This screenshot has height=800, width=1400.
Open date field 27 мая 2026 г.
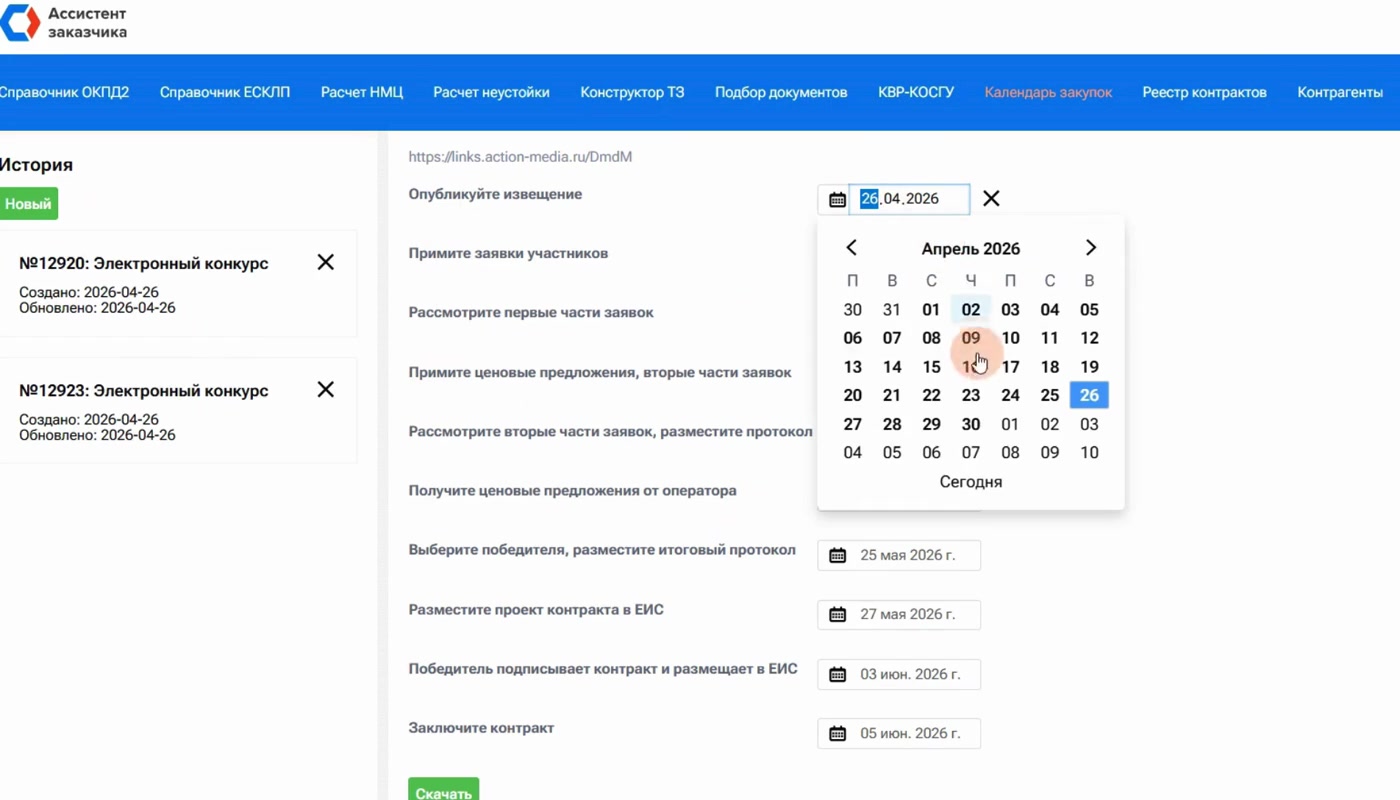pyautogui.click(x=899, y=615)
